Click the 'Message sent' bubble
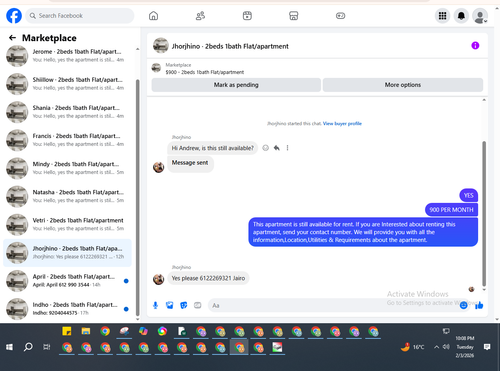 click(190, 163)
